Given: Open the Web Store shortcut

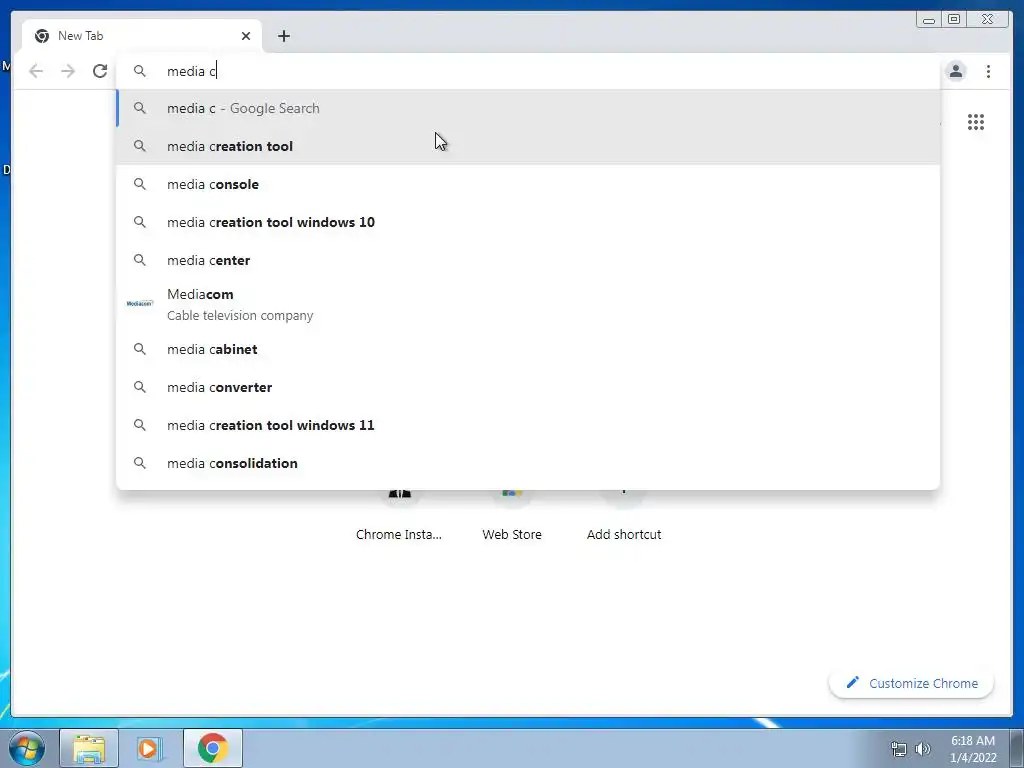Looking at the screenshot, I should 512,516.
